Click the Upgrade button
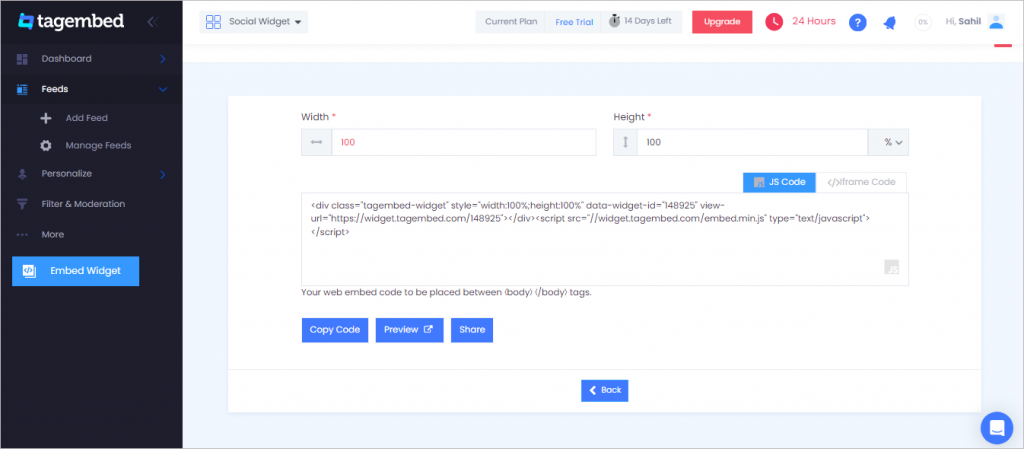Screen dimensions: 1024x449 (722, 22)
